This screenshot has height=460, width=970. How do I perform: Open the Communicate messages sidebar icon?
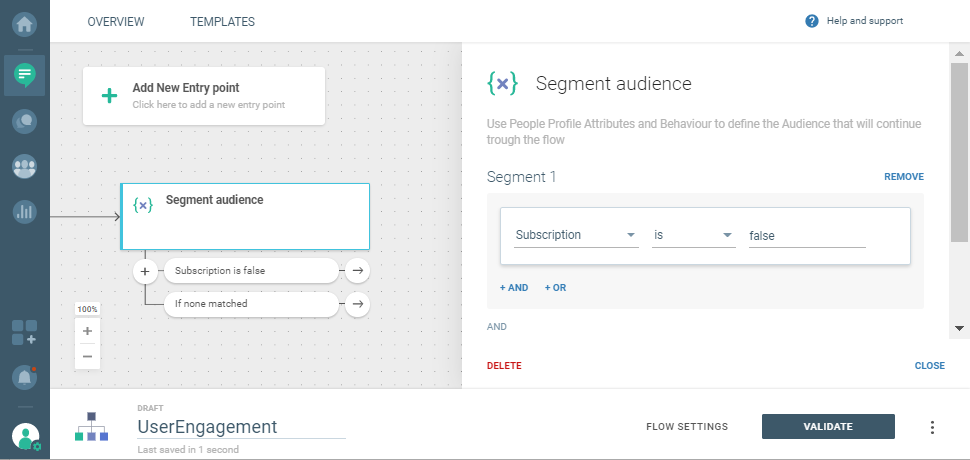pyautogui.click(x=24, y=74)
